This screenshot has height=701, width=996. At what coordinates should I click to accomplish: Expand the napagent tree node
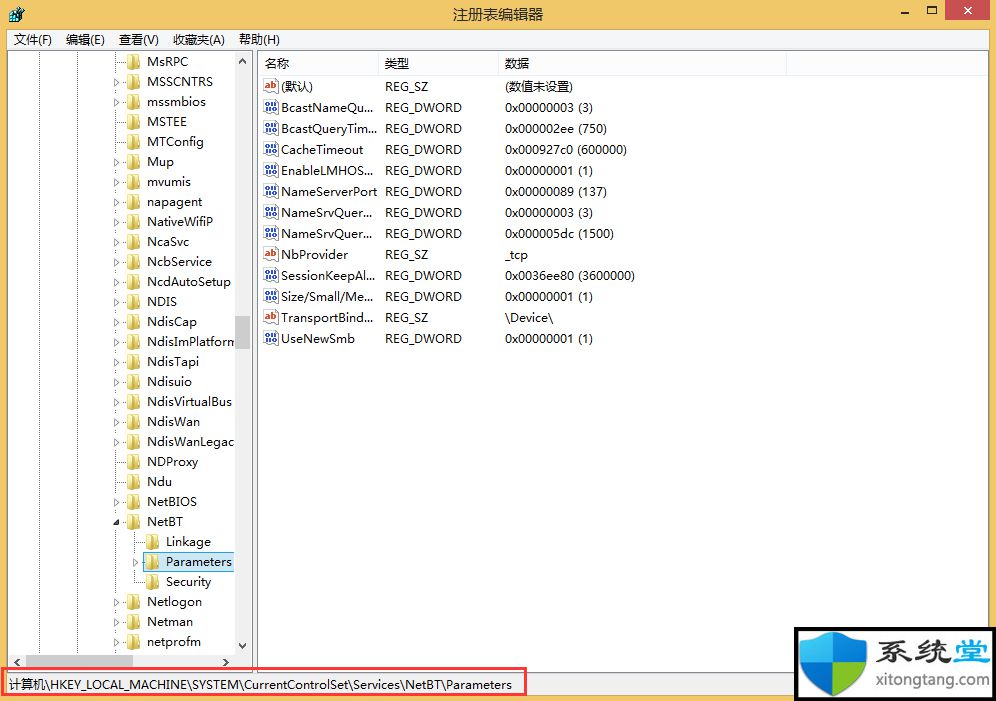[116, 202]
